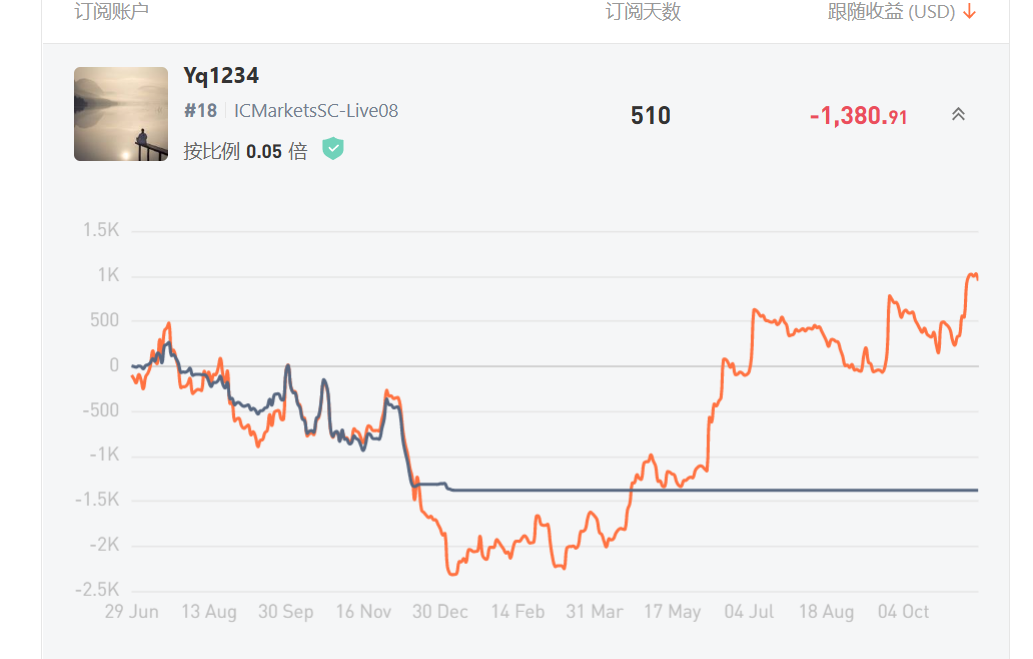Click the 30 Dec date on chart axis
The image size is (1033, 659).
click(440, 612)
